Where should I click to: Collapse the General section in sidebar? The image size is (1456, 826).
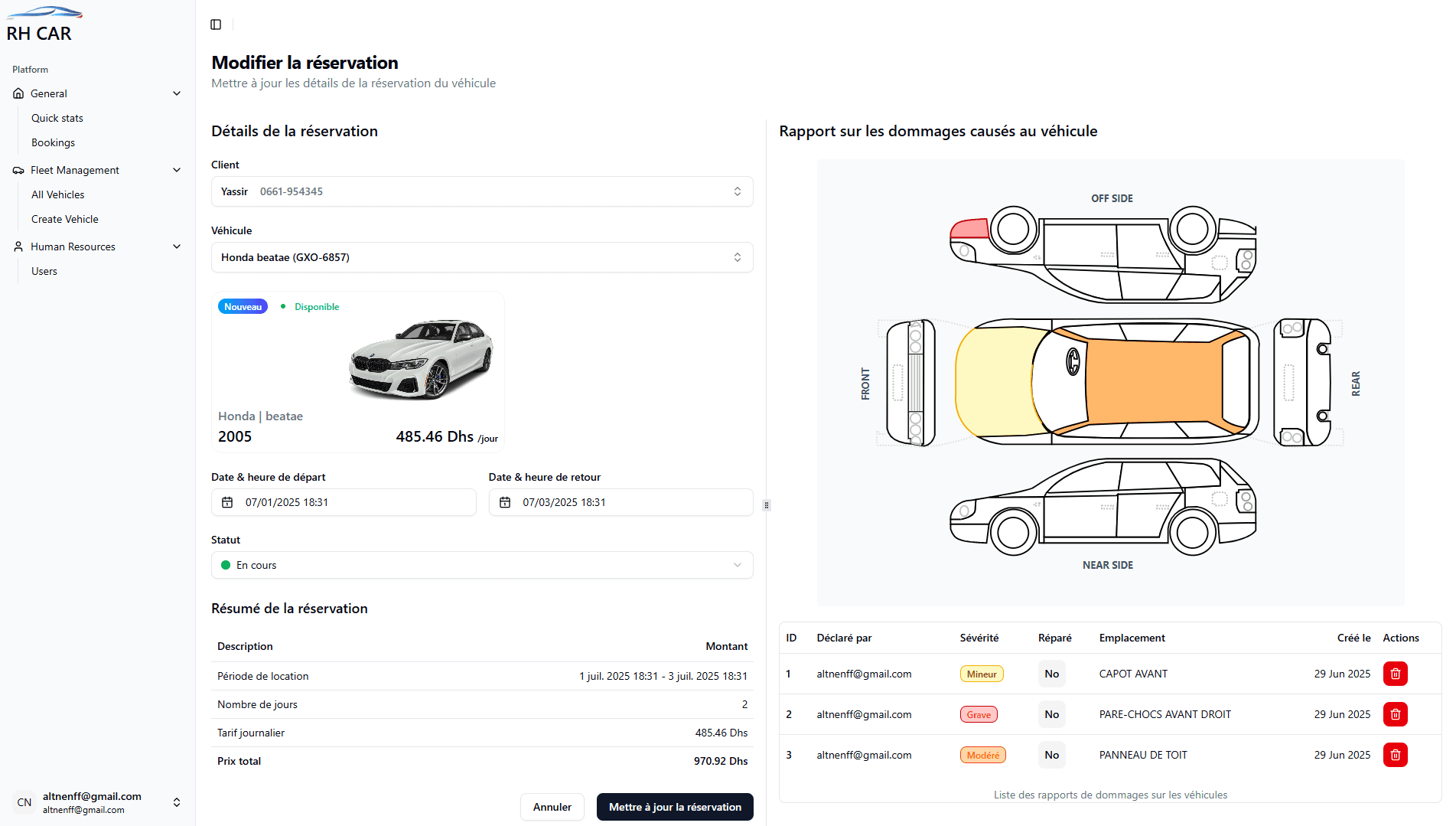[177, 93]
